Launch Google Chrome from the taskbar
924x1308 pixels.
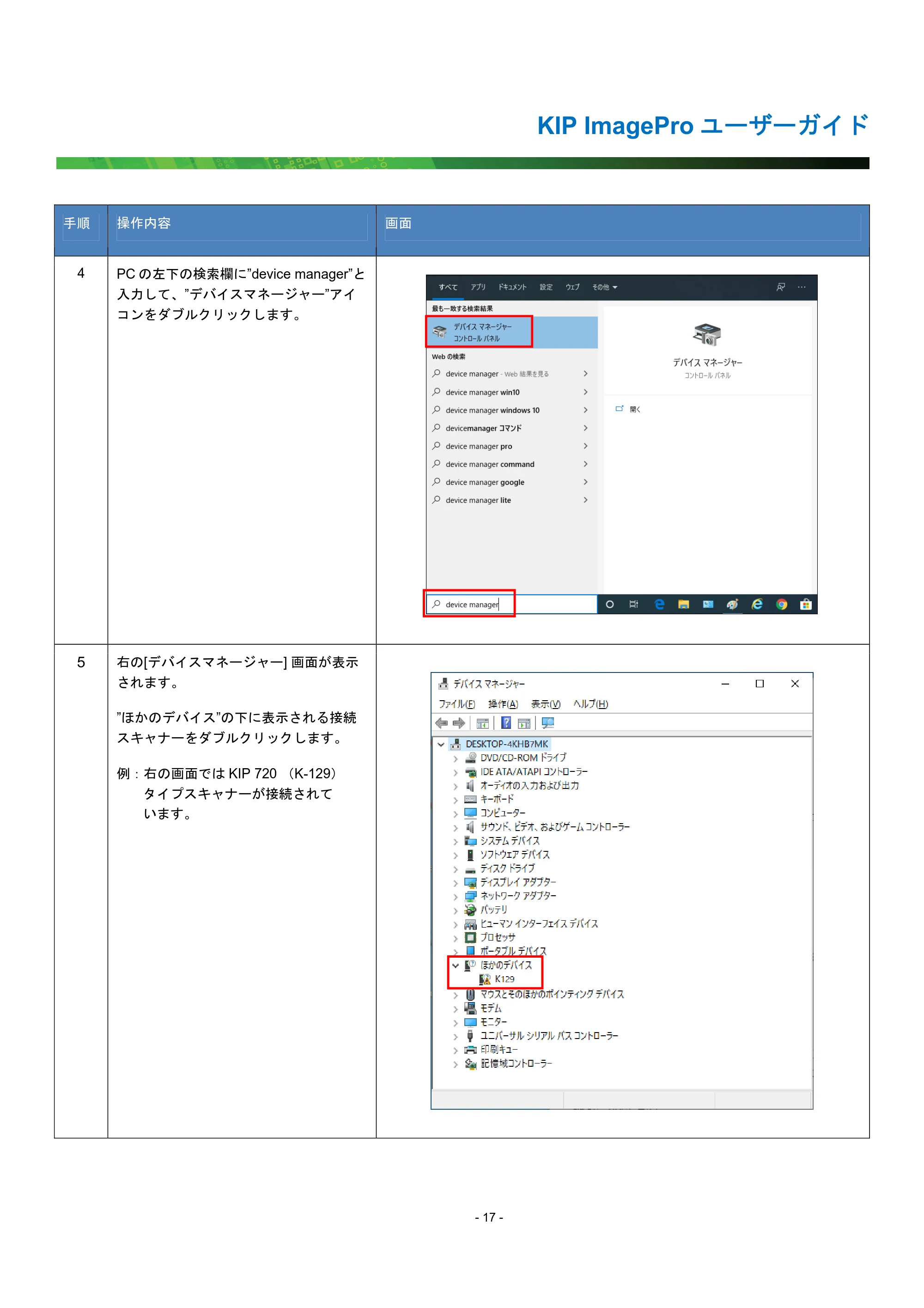781,605
